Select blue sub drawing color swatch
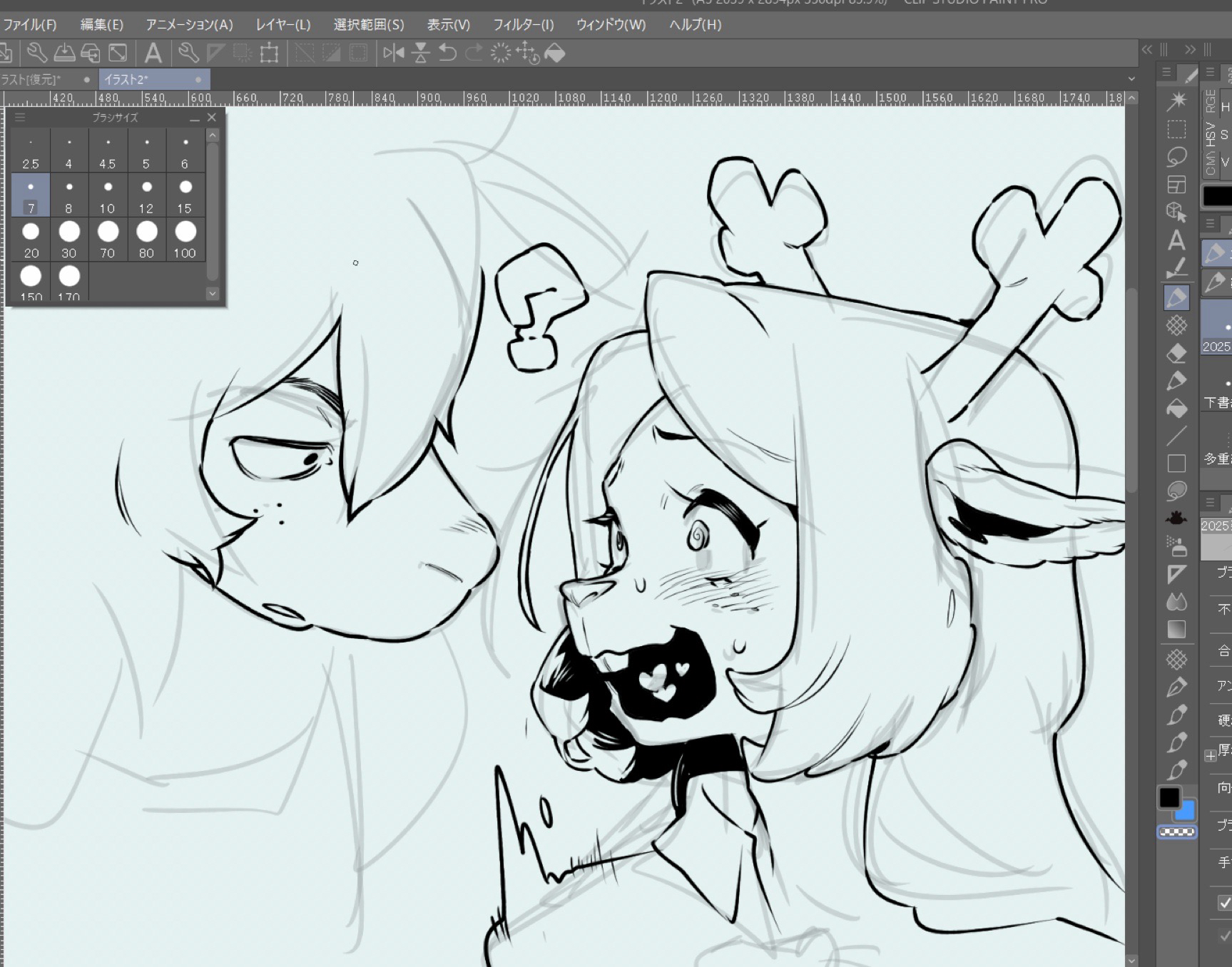 [x=1186, y=812]
